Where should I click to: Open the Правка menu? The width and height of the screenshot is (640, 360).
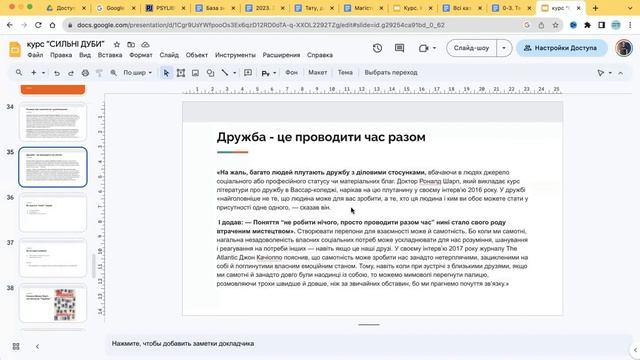click(x=61, y=55)
